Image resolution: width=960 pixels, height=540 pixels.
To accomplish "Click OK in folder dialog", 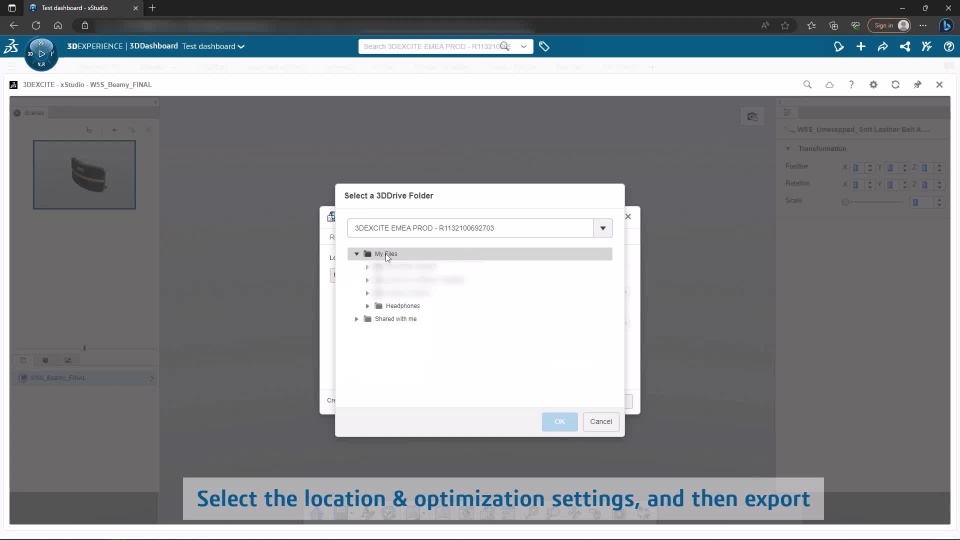I will (x=560, y=421).
